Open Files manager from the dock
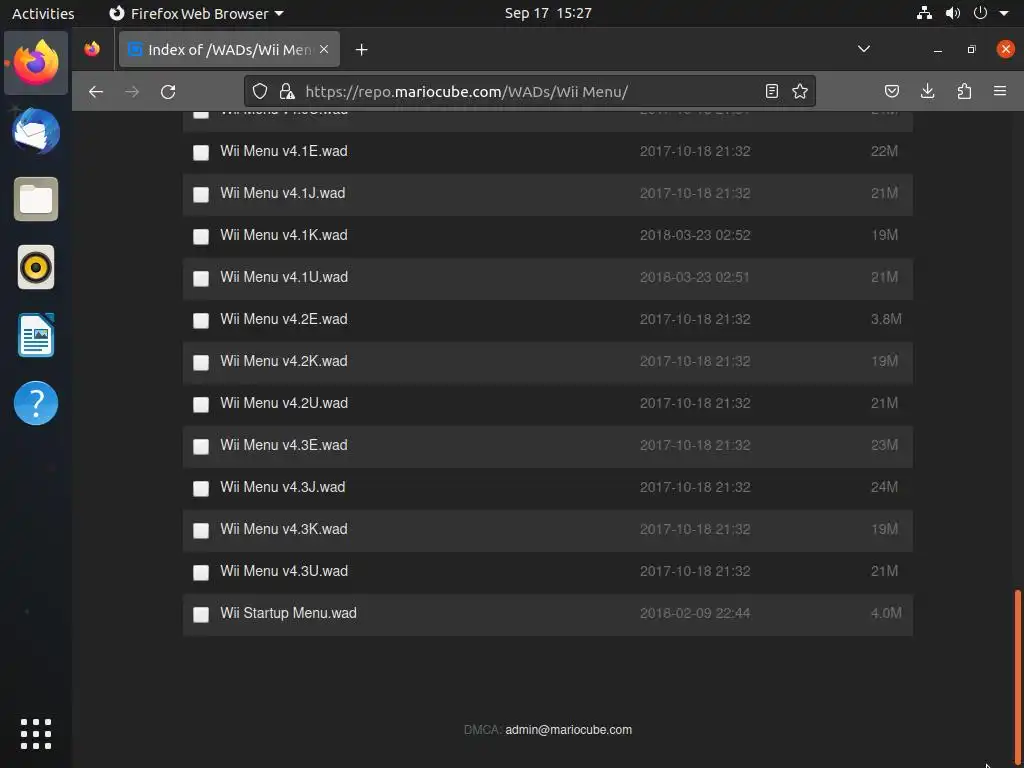This screenshot has height=768, width=1024. click(x=36, y=199)
